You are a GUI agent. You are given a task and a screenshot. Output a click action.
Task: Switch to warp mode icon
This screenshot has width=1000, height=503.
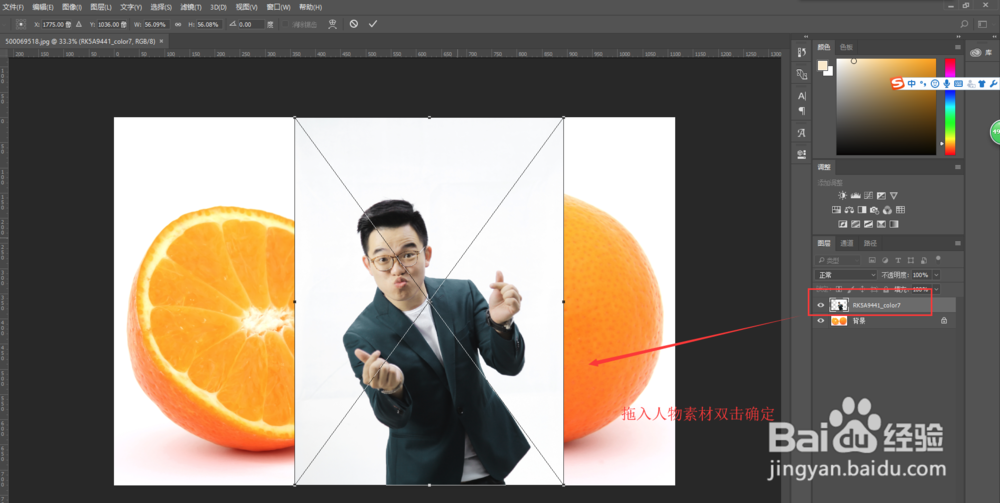[332, 24]
